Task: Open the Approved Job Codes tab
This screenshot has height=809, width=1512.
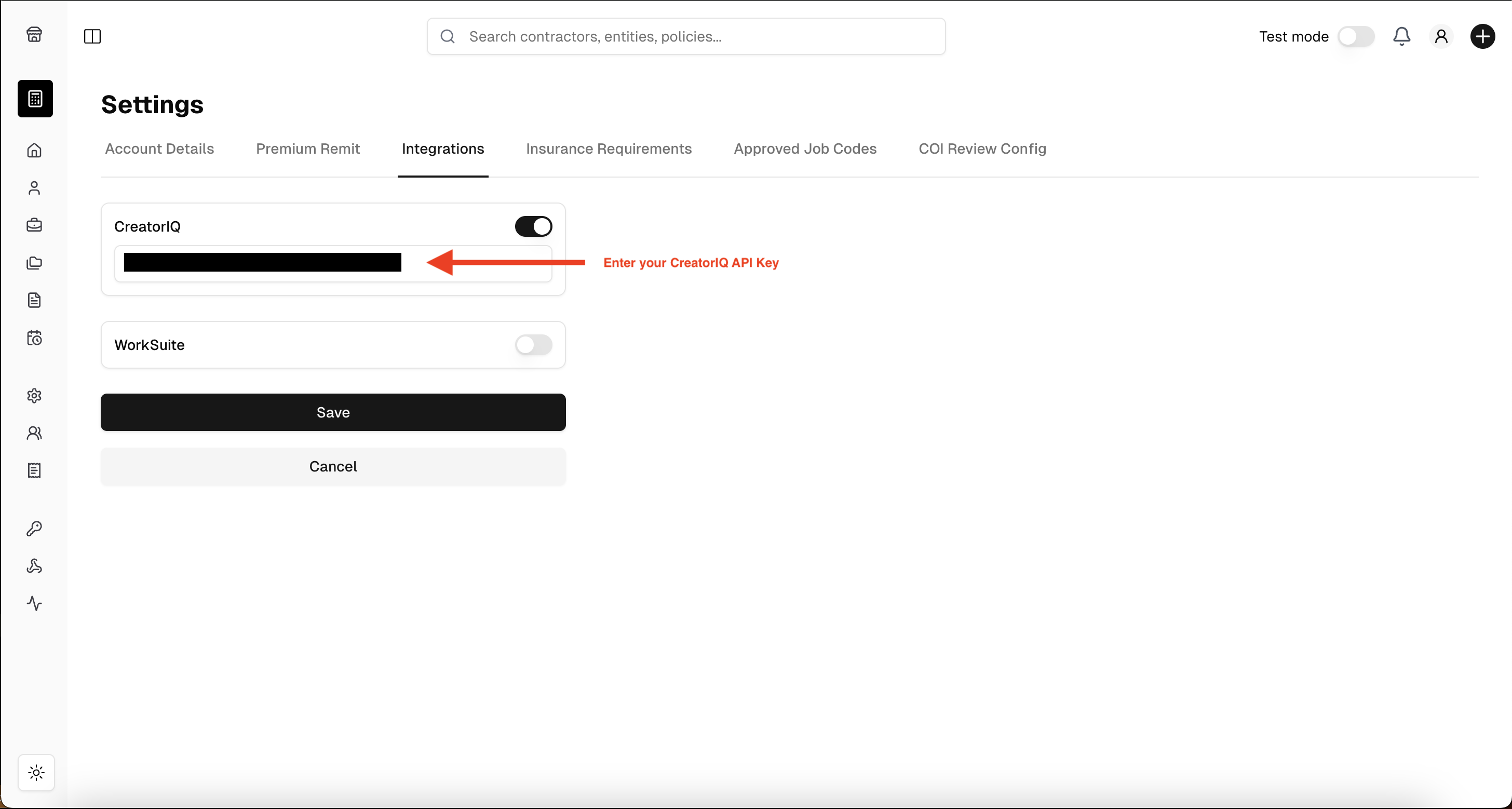Action: click(805, 149)
